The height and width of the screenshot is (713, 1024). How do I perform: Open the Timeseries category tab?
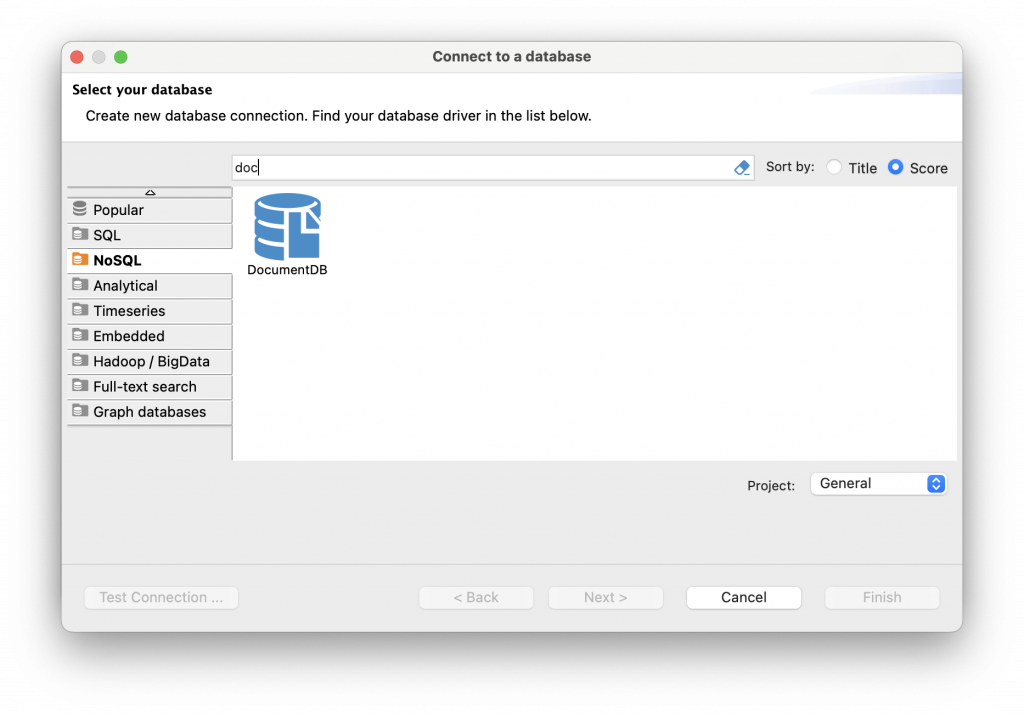(x=150, y=311)
